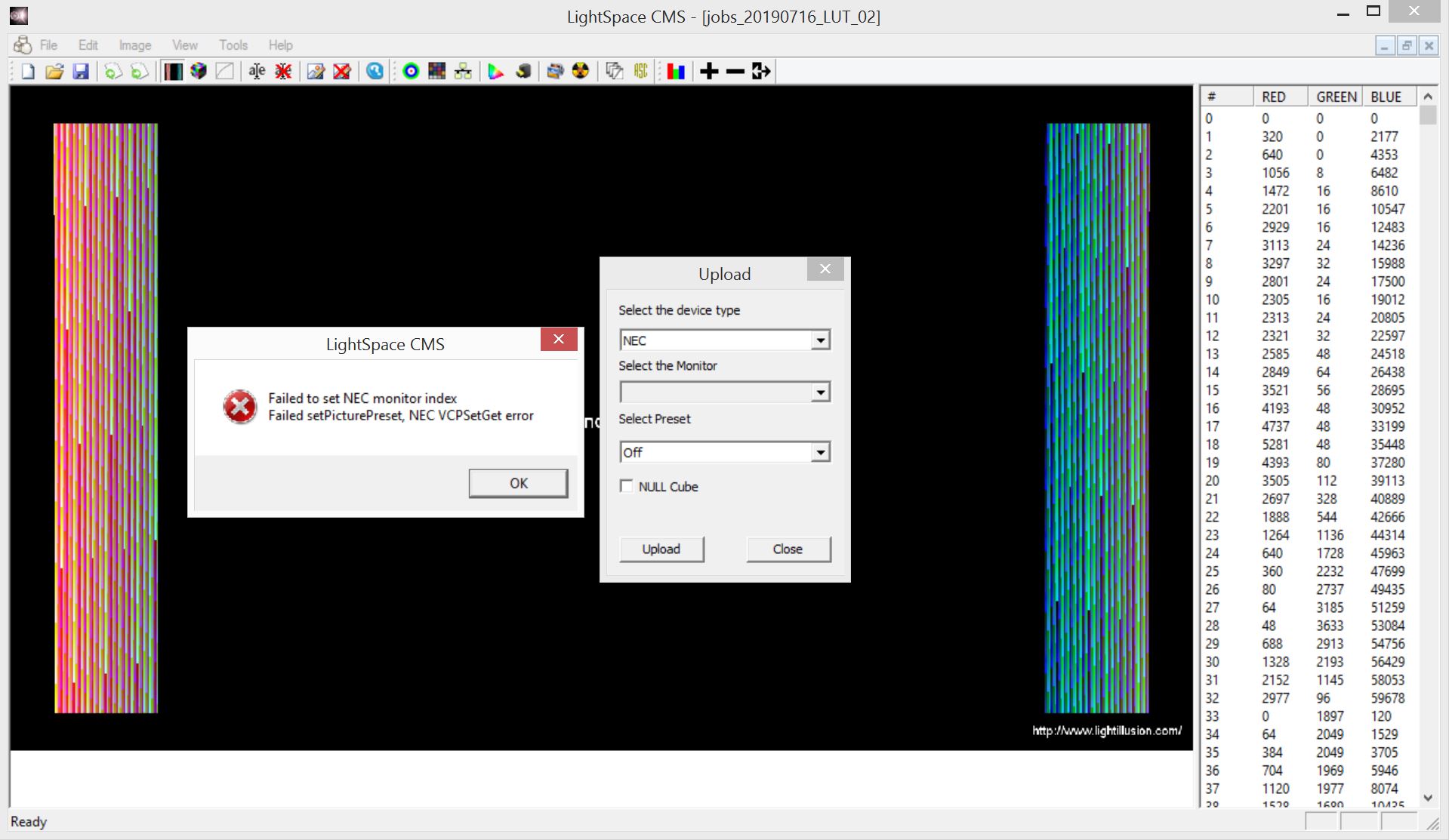Open the View menu

coord(185,45)
